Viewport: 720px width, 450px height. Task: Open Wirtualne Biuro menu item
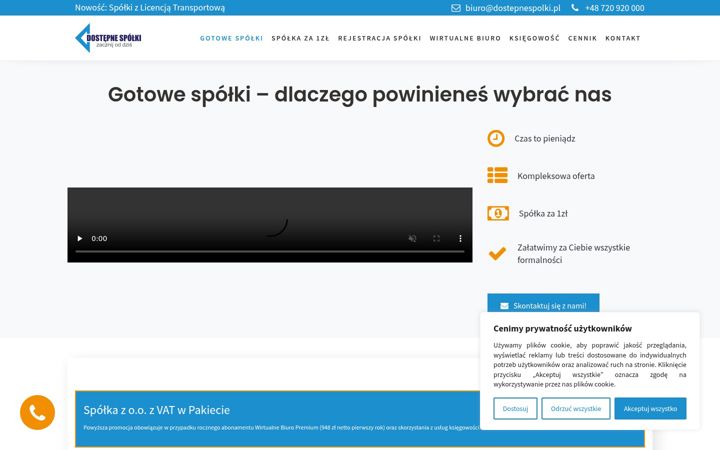coord(465,39)
